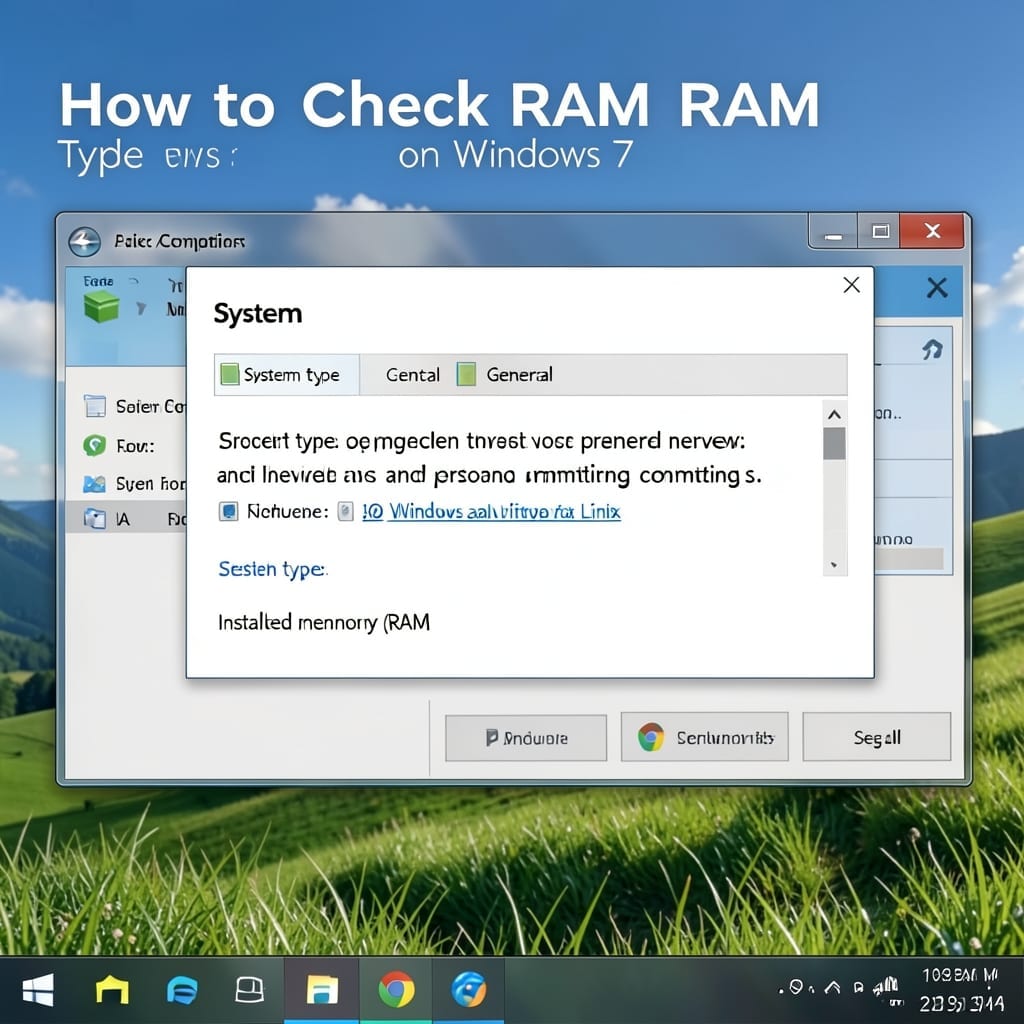Switch to the 'System type' tab
This screenshot has height=1024, width=1024.
tap(287, 375)
